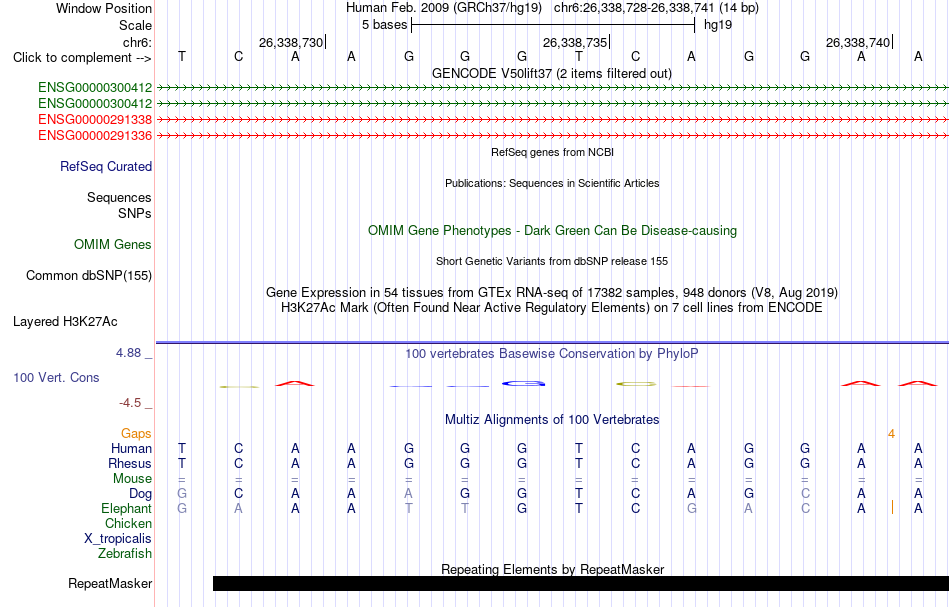Open the Layered H3K27Ac track label
Screen dimensions: 950x607
[65, 322]
